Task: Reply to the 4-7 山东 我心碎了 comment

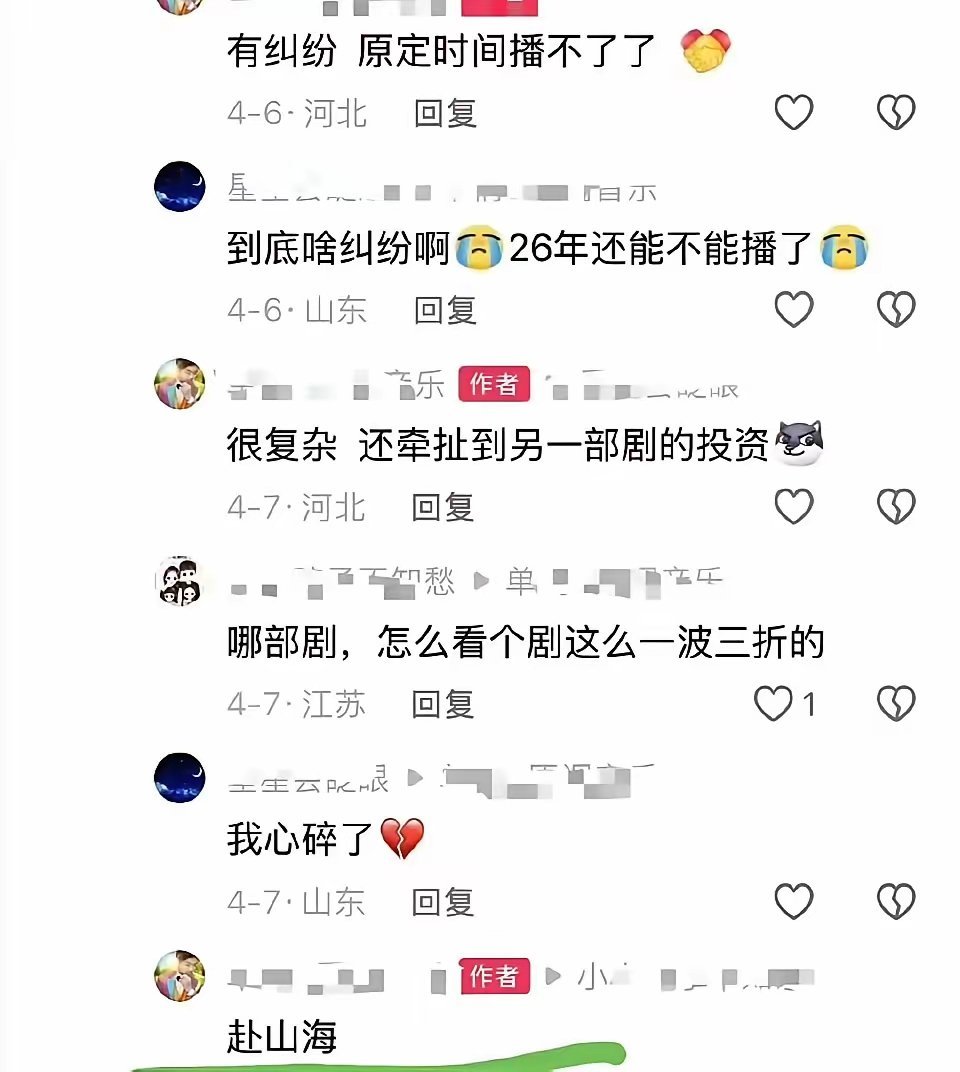Action: [442, 902]
